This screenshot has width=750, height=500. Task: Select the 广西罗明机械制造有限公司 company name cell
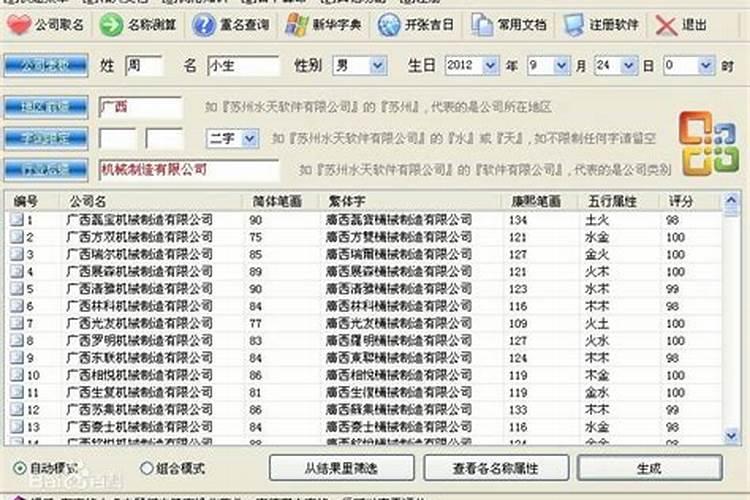click(x=139, y=340)
